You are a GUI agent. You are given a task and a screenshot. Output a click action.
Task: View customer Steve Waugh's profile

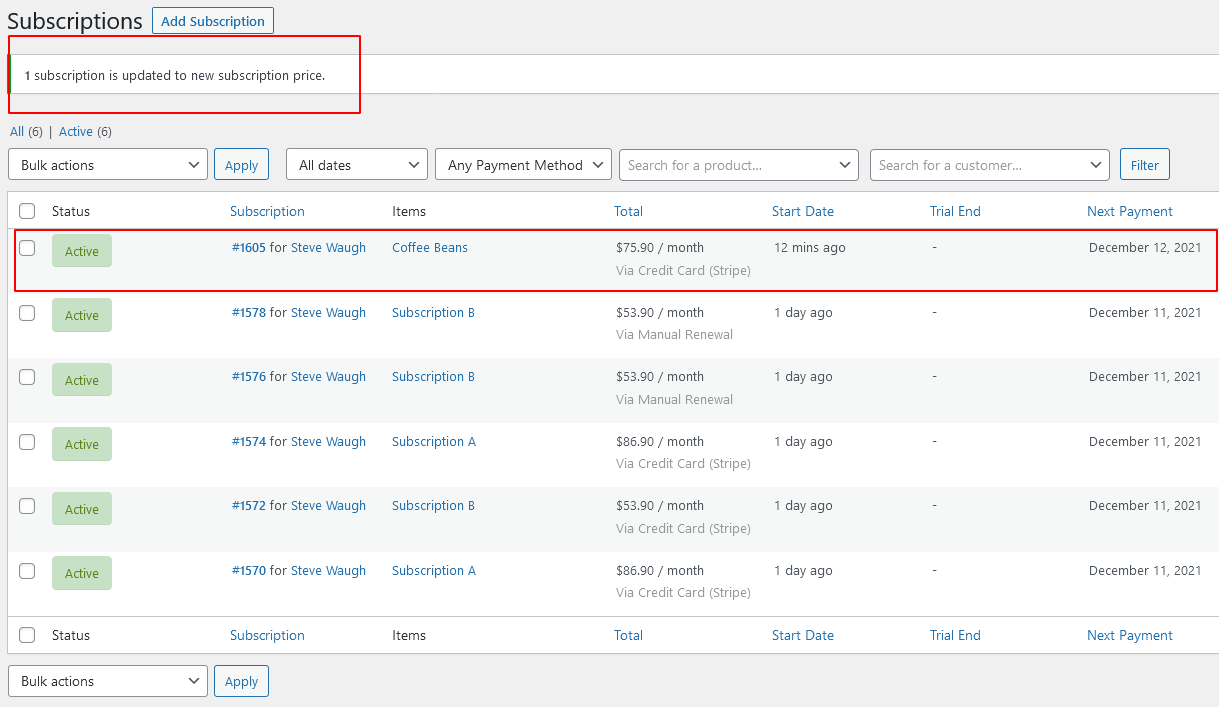328,247
